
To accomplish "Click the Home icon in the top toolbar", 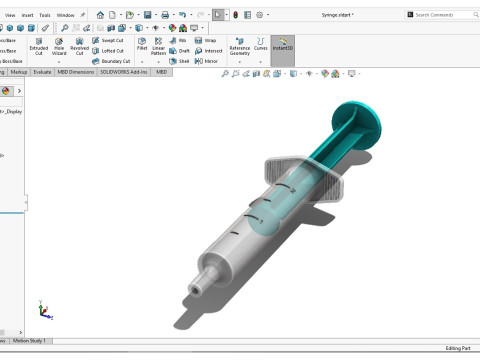I will coord(100,15).
